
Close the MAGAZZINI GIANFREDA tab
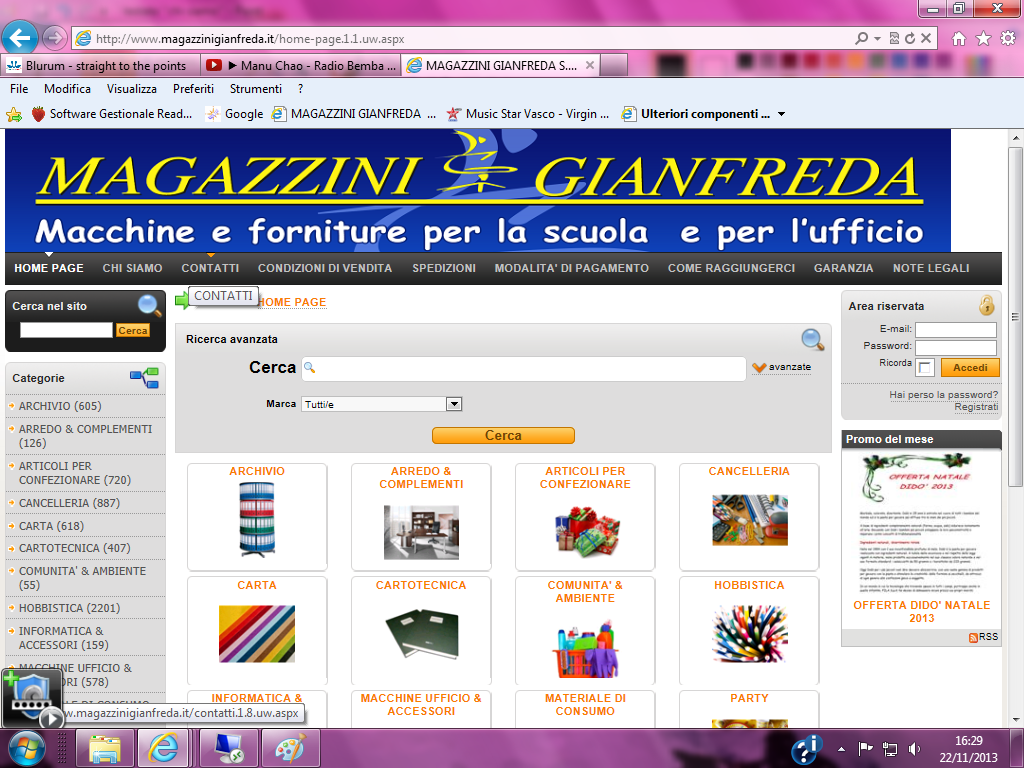tap(590, 65)
